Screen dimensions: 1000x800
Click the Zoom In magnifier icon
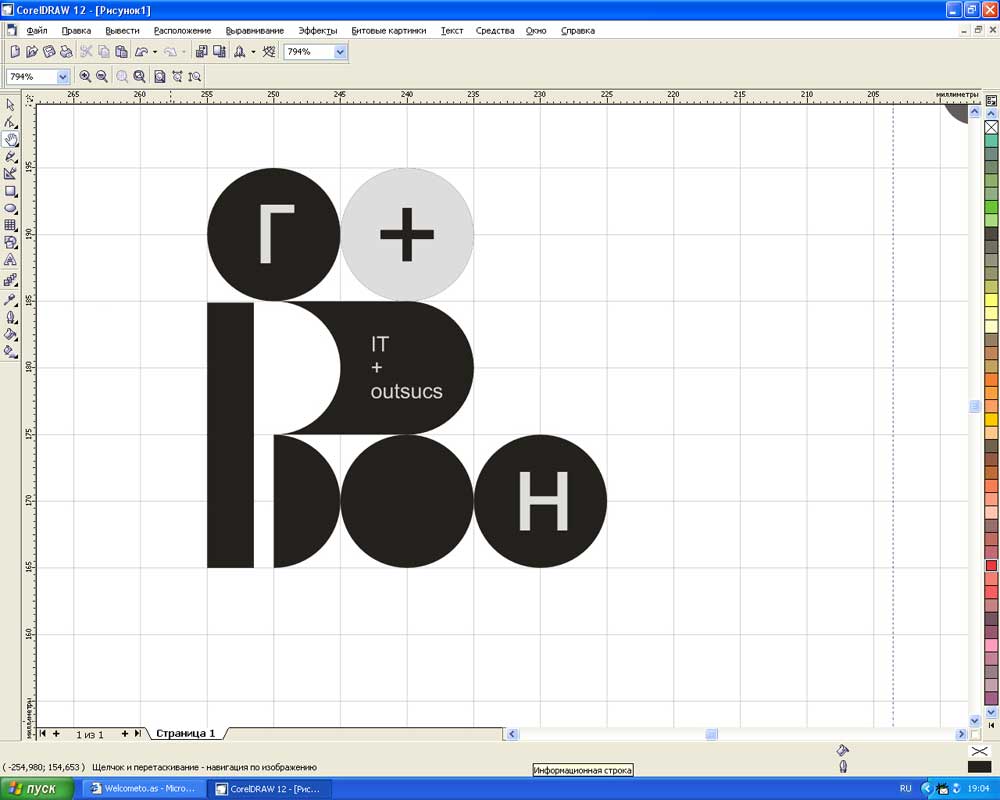coord(85,76)
